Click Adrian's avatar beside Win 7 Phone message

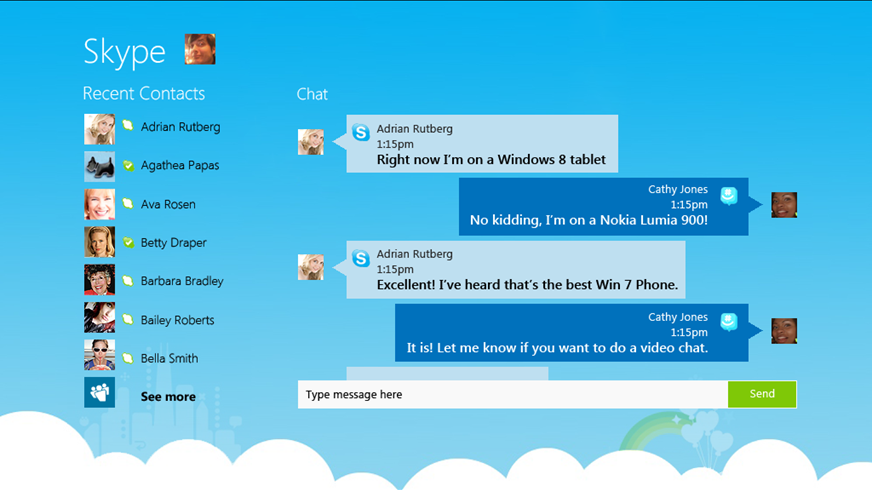[x=311, y=267]
